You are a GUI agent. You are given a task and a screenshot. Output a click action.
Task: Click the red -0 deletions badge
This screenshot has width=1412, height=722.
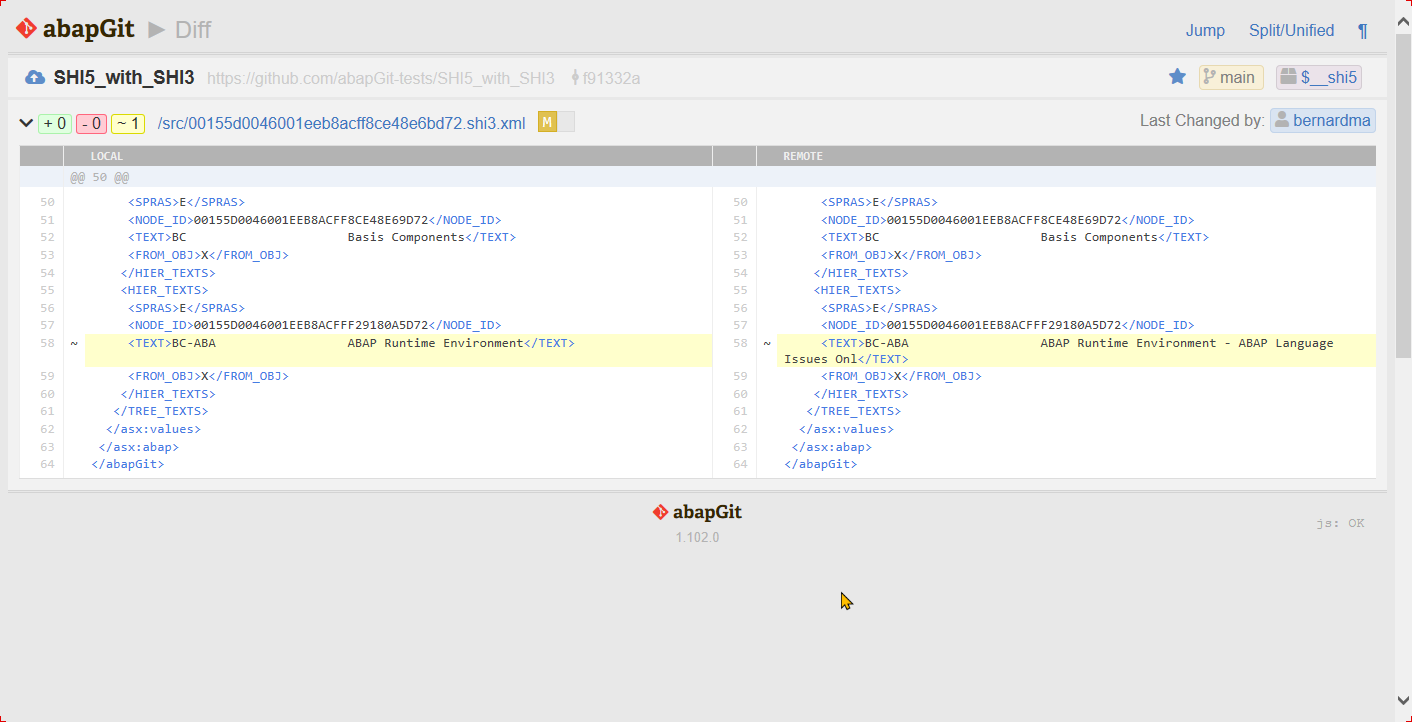[x=91, y=124]
